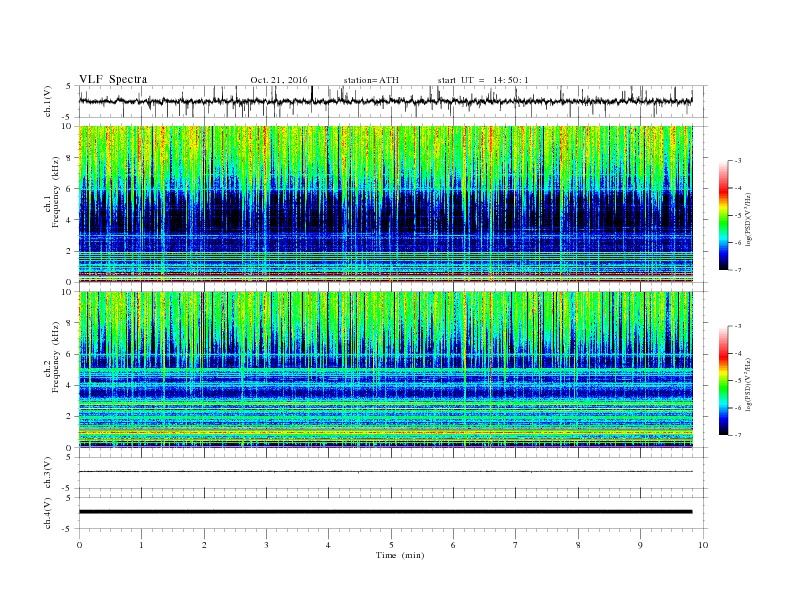792x612 pixels.
Task: Click the '8' kHz tick on ch.1 spectrogram
Action: pyautogui.click(x=69, y=158)
